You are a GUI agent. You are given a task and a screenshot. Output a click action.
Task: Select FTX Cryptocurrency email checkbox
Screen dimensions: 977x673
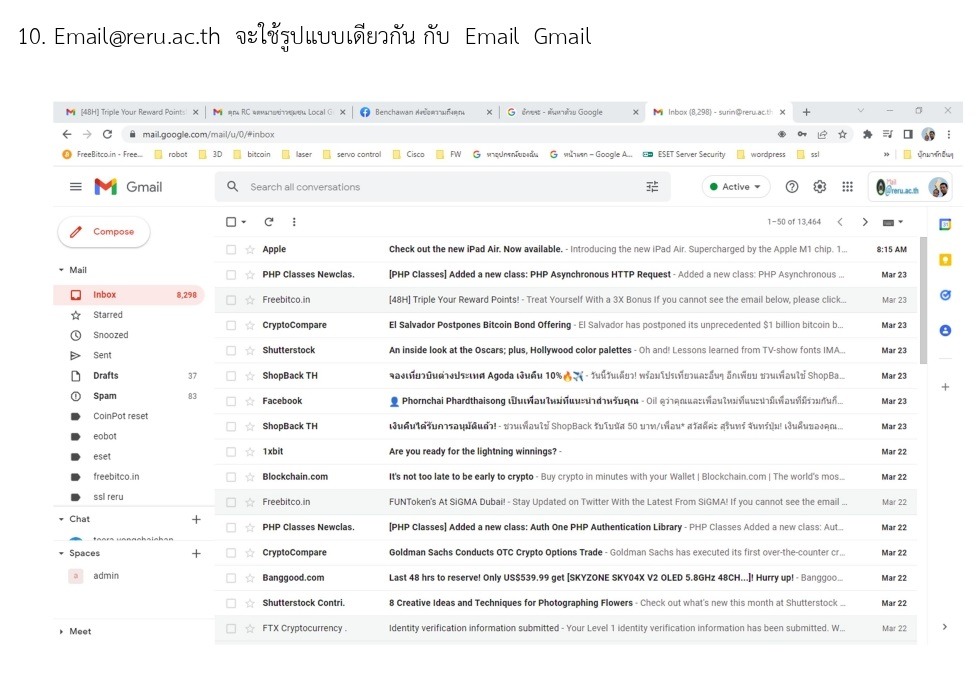(x=231, y=628)
